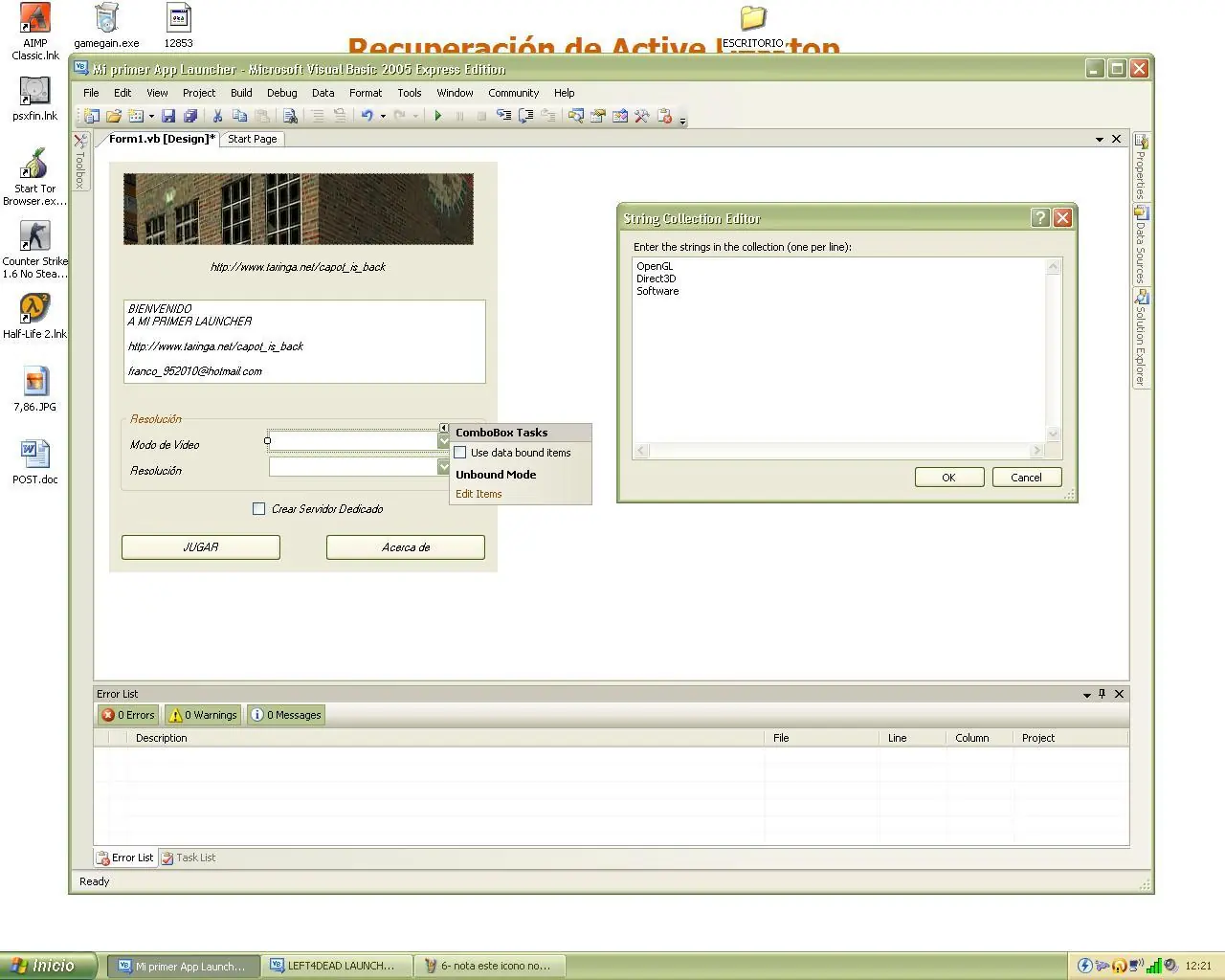The height and width of the screenshot is (980, 1225).
Task: Click the Save All toolbar icon
Action: [190, 116]
